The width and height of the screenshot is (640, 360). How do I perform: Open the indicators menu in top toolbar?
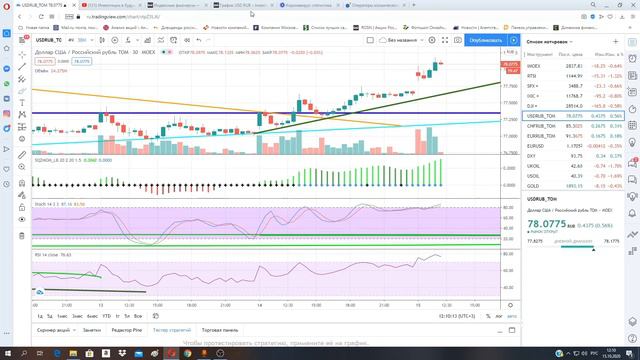click(128, 40)
